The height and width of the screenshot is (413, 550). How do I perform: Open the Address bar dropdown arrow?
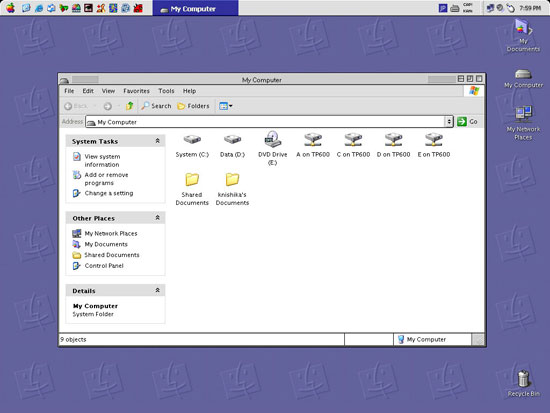coord(449,121)
